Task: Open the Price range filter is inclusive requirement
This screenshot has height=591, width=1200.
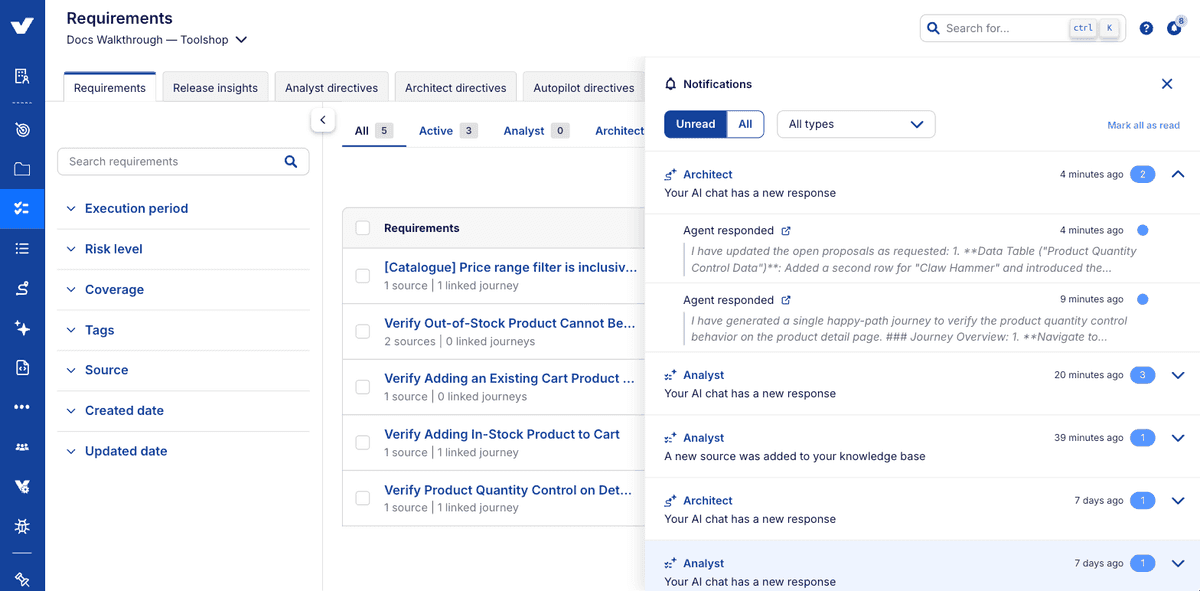Action: point(511,267)
